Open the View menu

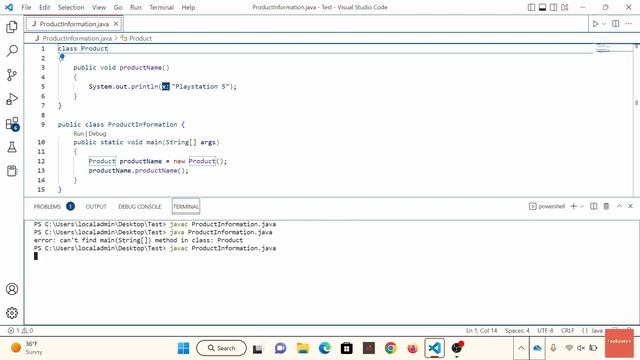99,7
